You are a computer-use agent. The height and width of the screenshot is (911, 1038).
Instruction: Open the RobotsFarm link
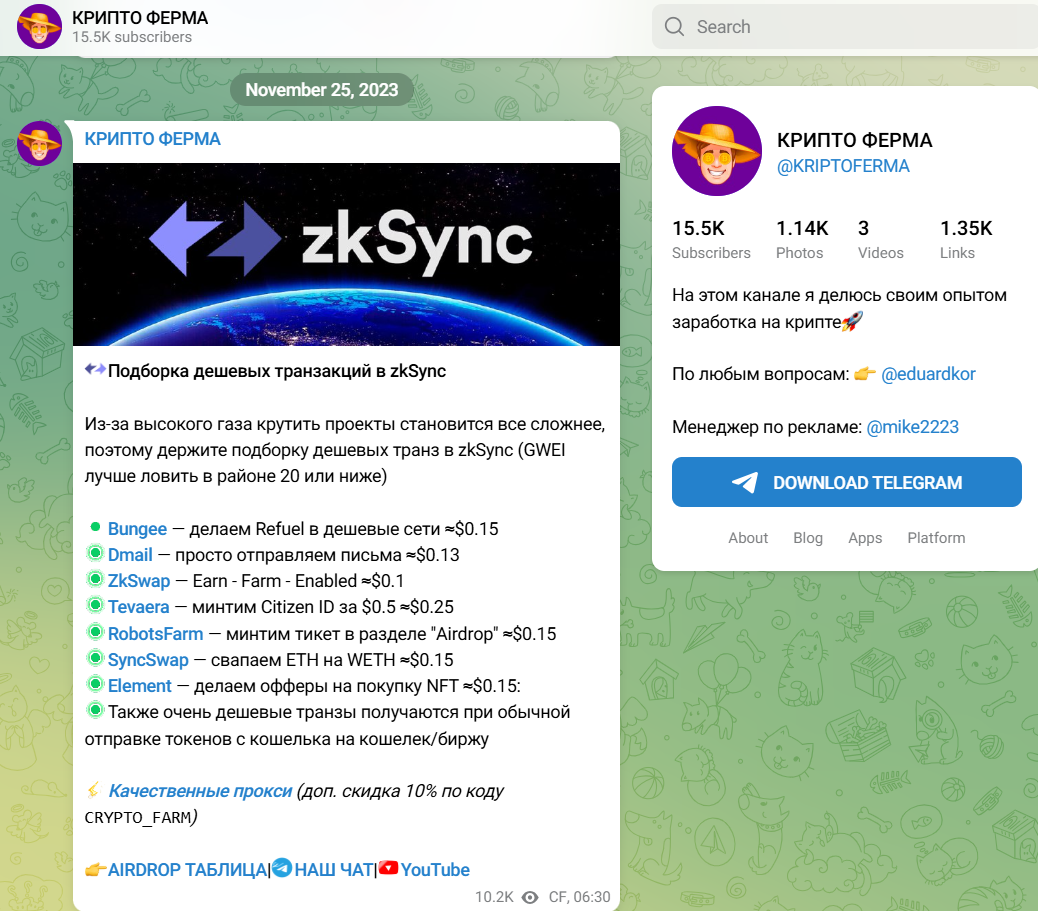pyautogui.click(x=156, y=634)
